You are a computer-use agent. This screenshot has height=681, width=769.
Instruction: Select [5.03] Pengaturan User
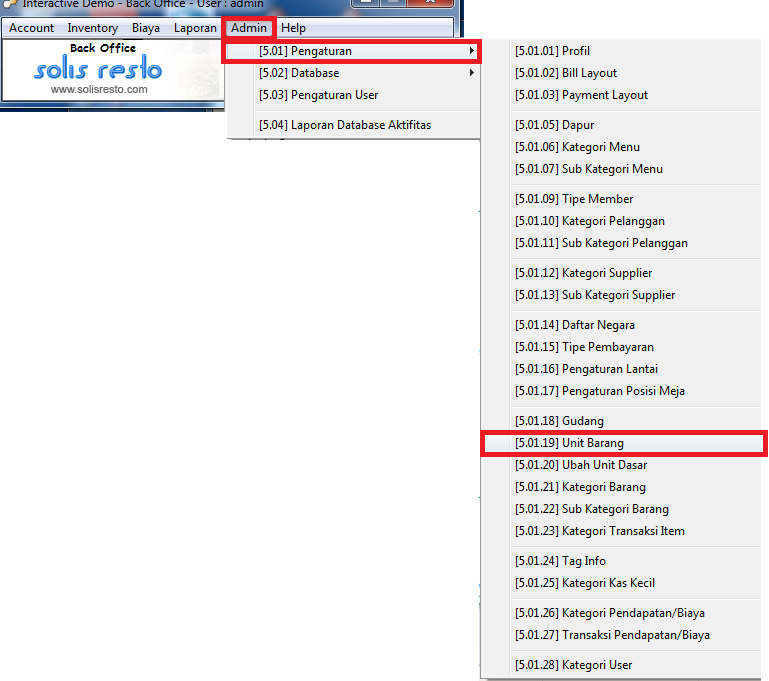tap(318, 95)
